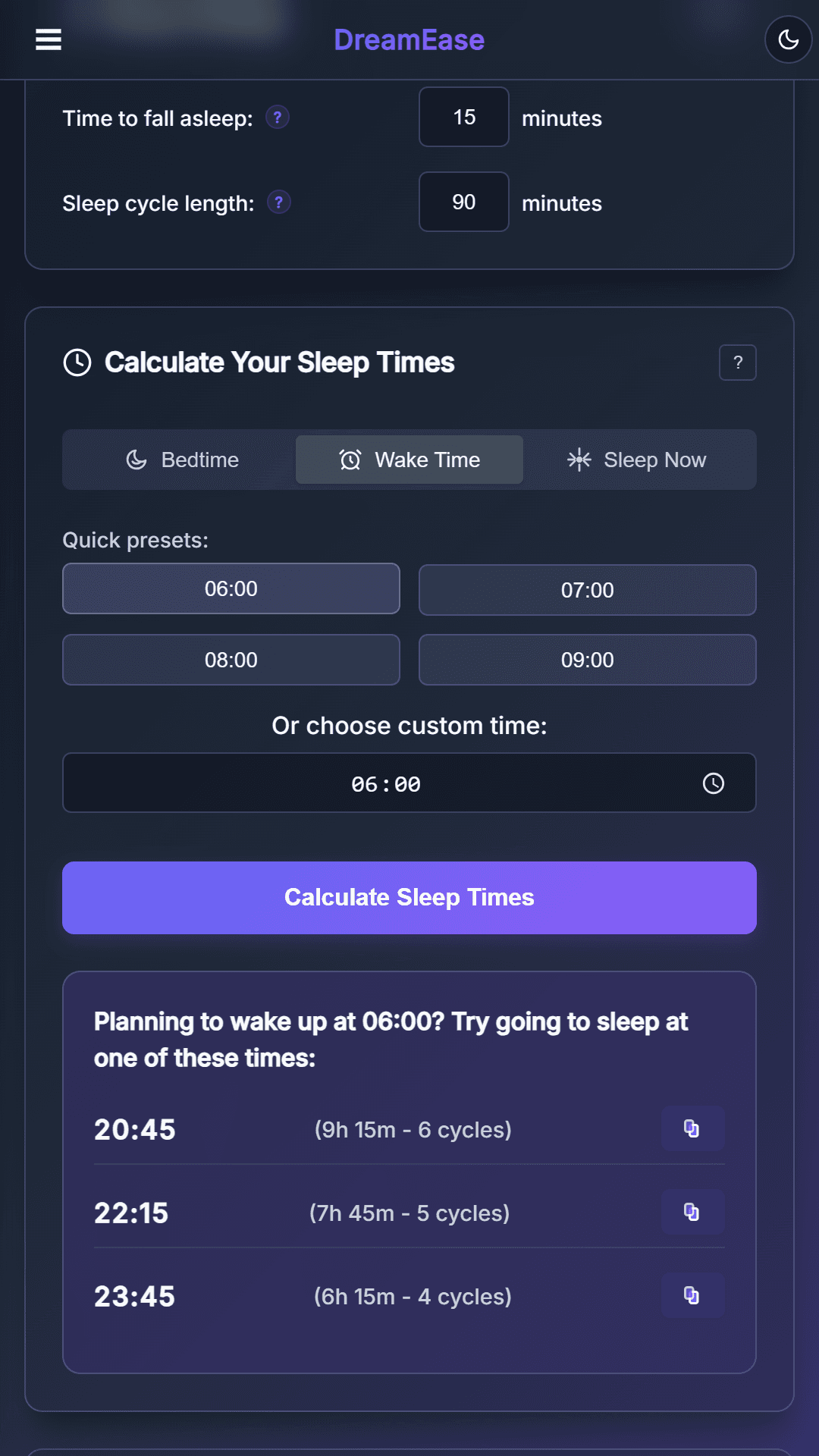The height and width of the screenshot is (1456, 819).
Task: Open the hamburger navigation menu
Action: (x=49, y=39)
